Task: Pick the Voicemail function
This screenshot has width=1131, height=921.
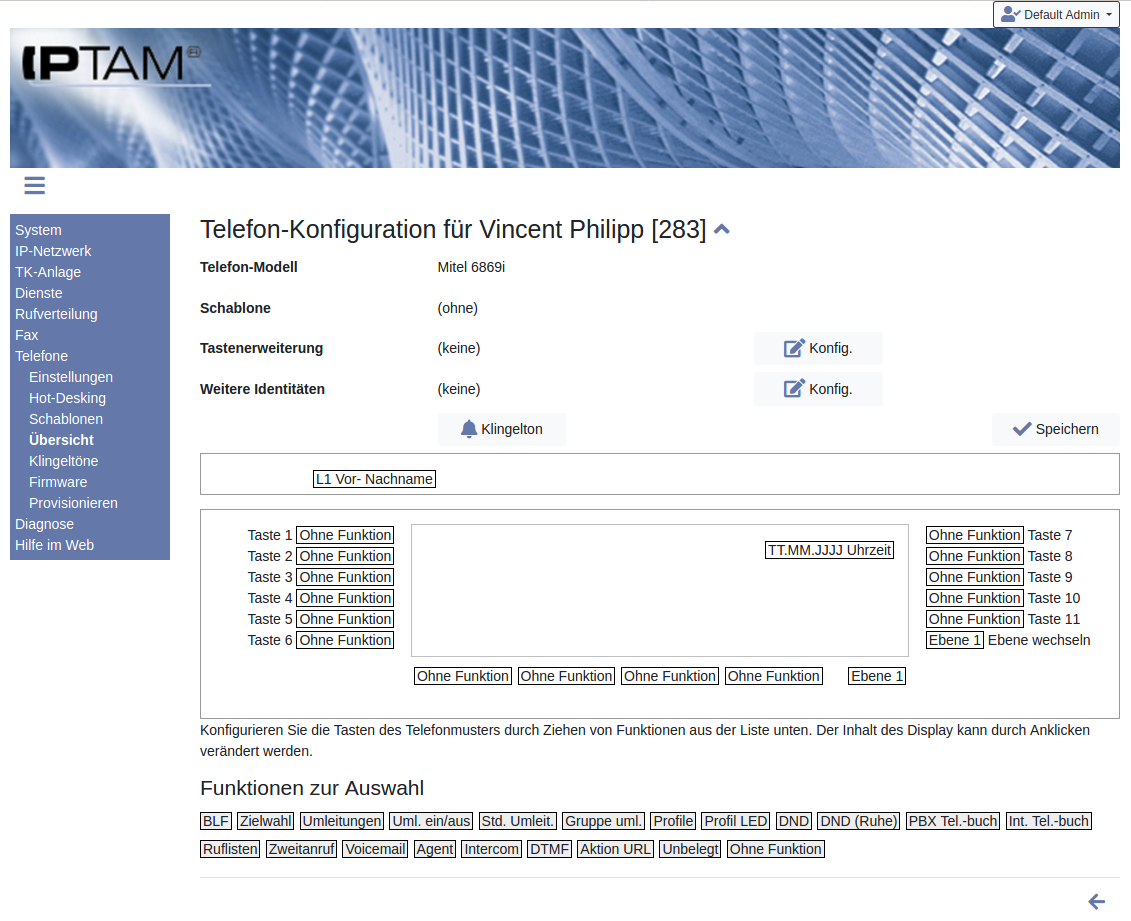Action: (x=375, y=849)
